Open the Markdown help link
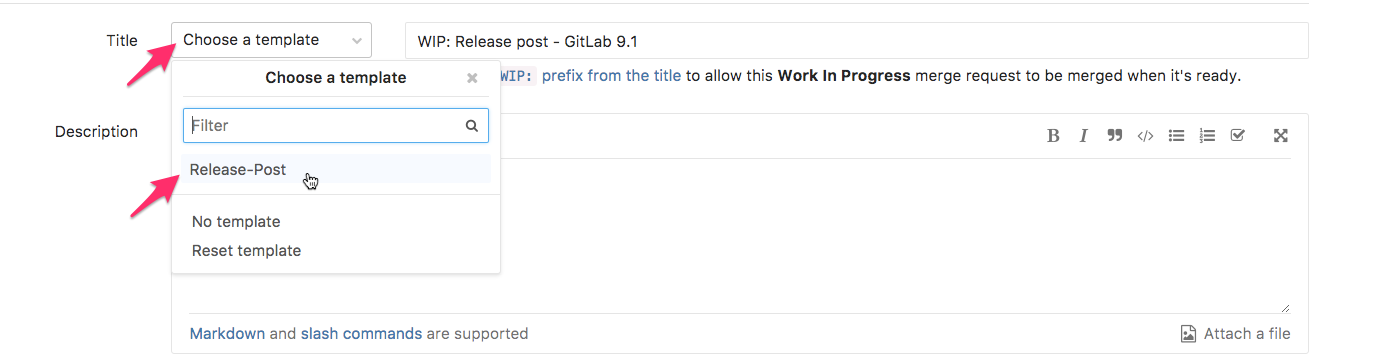Image resolution: width=1394 pixels, height=361 pixels. [x=227, y=334]
